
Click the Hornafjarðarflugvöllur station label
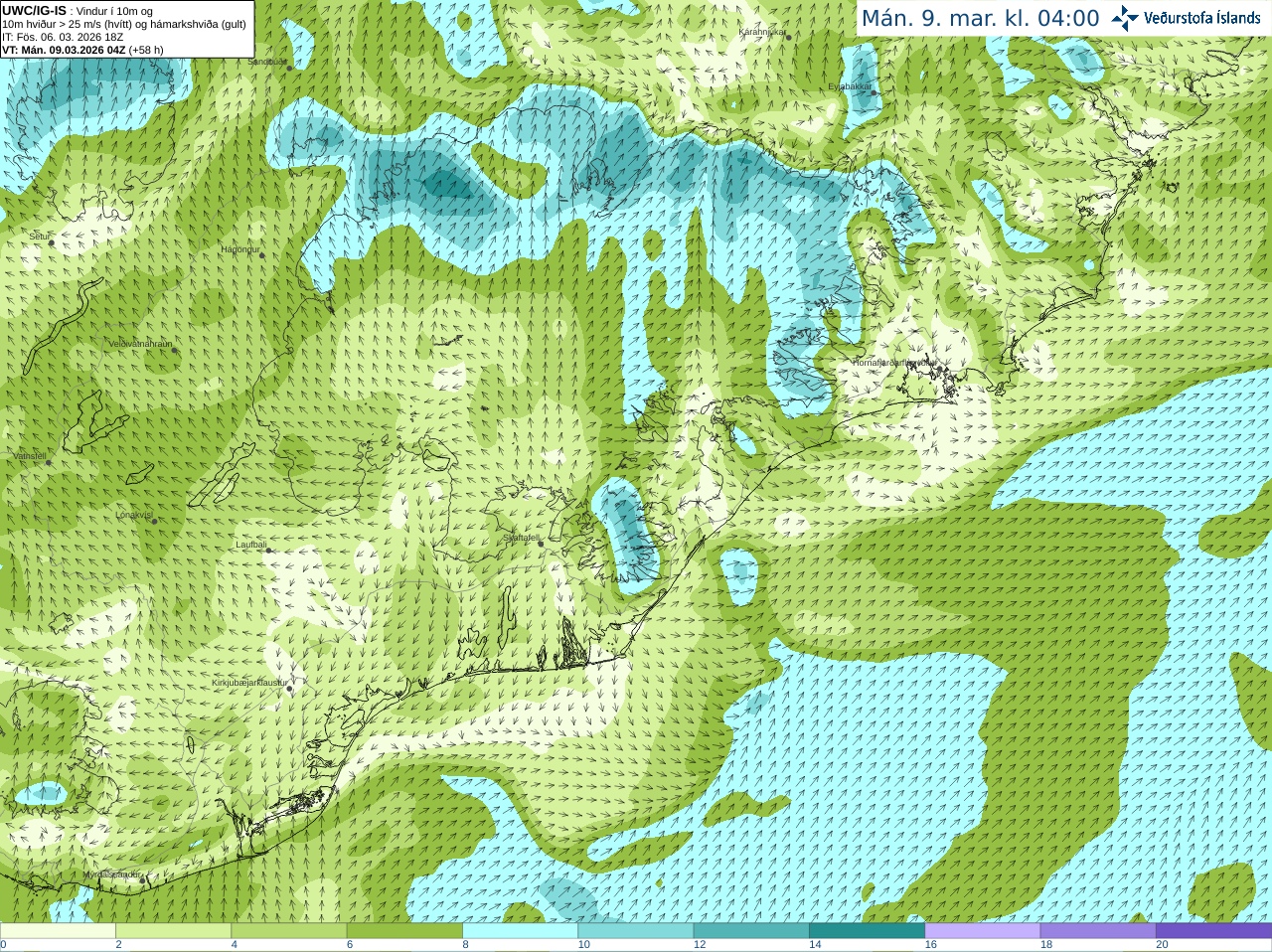[x=894, y=363]
